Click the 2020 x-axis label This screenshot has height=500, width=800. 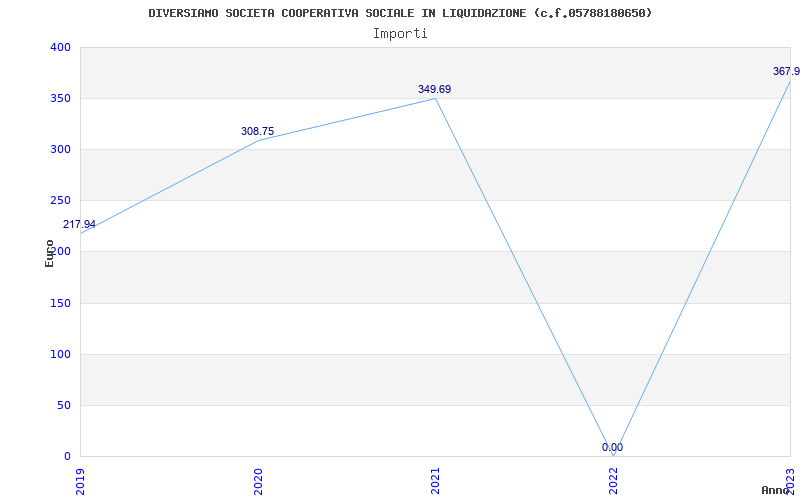pos(258,482)
